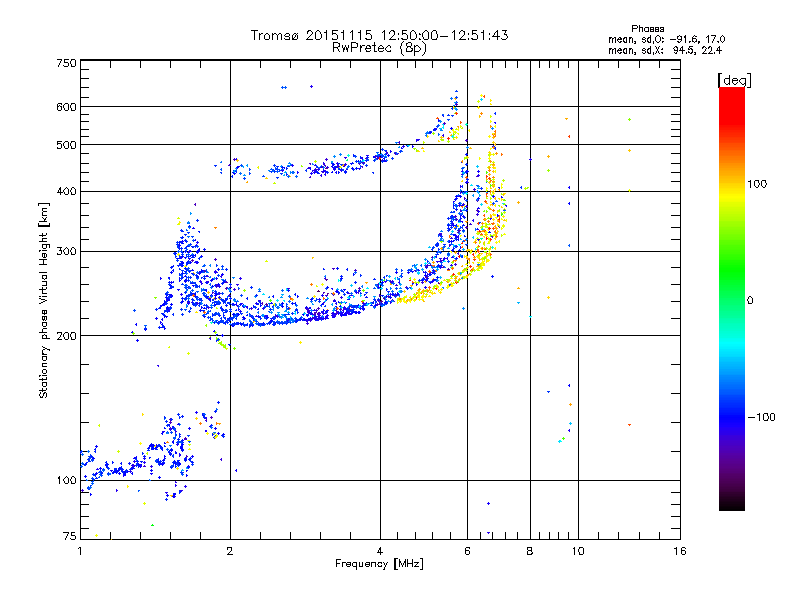Click the x-axis title 'Frequency [MHz]'
The image size is (800, 600).
point(379,564)
